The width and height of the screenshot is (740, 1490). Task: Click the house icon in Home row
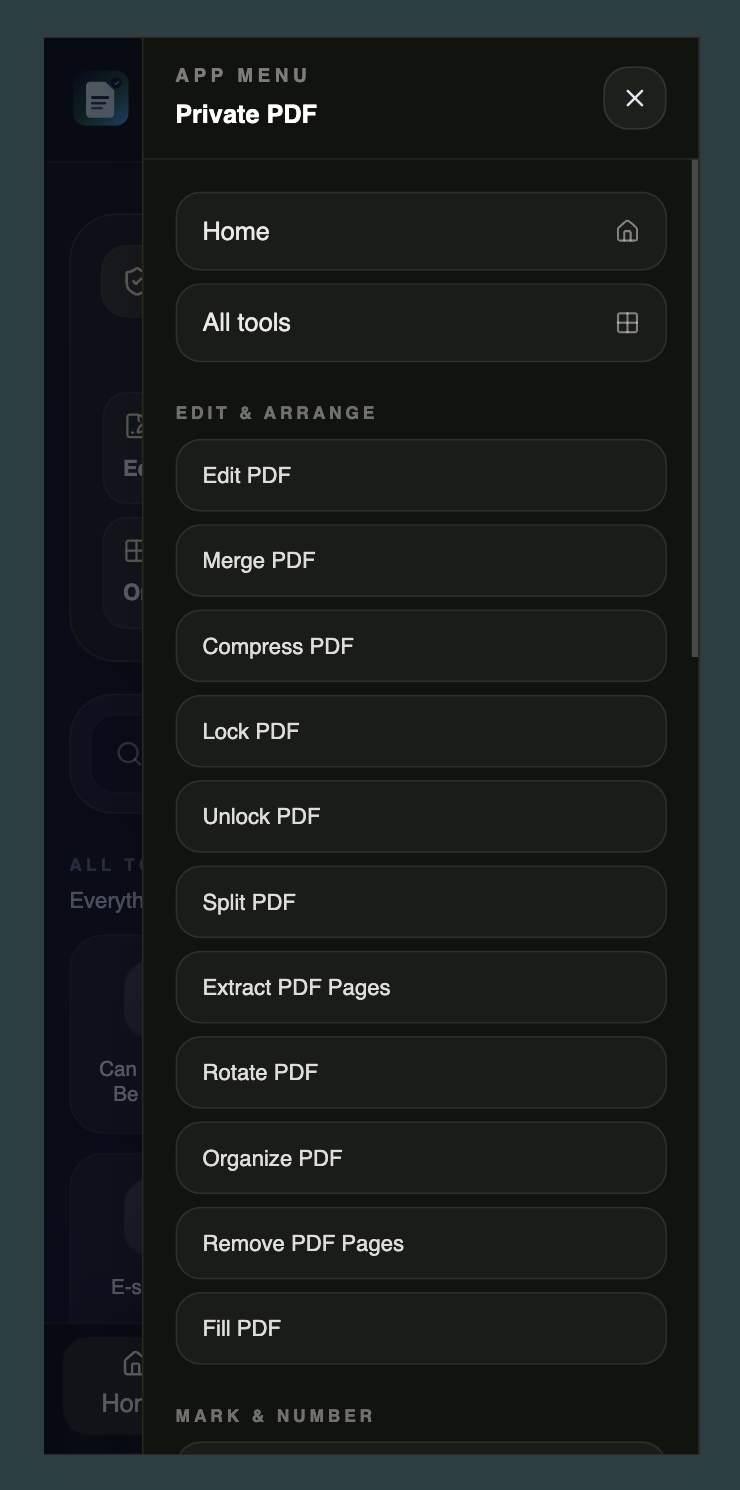pos(627,231)
